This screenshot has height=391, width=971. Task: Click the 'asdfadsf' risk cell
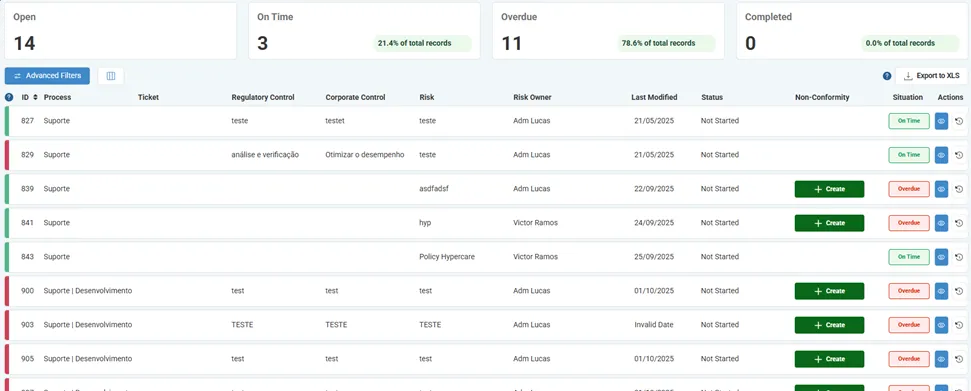click(x=433, y=189)
